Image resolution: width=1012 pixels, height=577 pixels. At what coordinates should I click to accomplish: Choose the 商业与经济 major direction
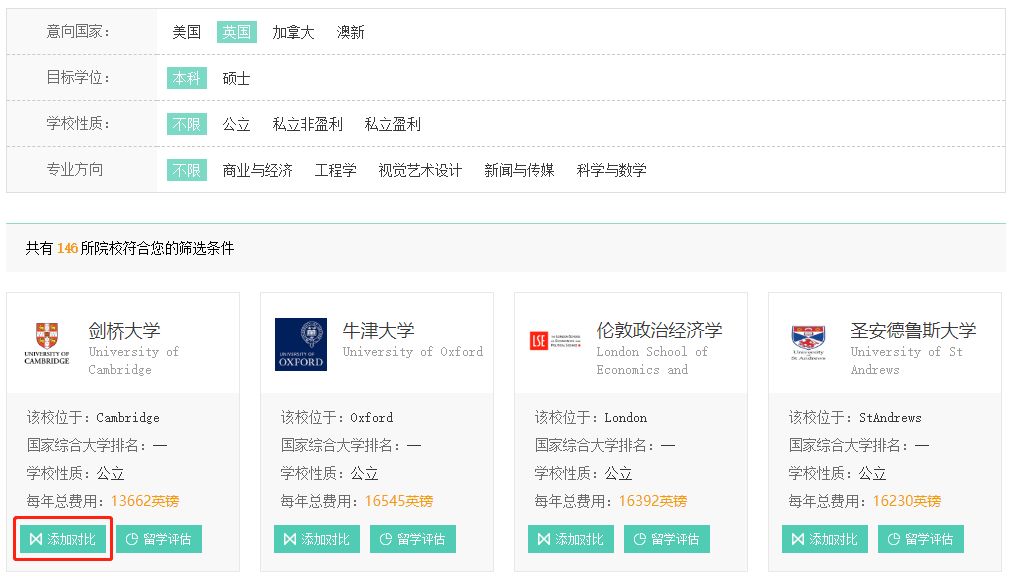(258, 170)
